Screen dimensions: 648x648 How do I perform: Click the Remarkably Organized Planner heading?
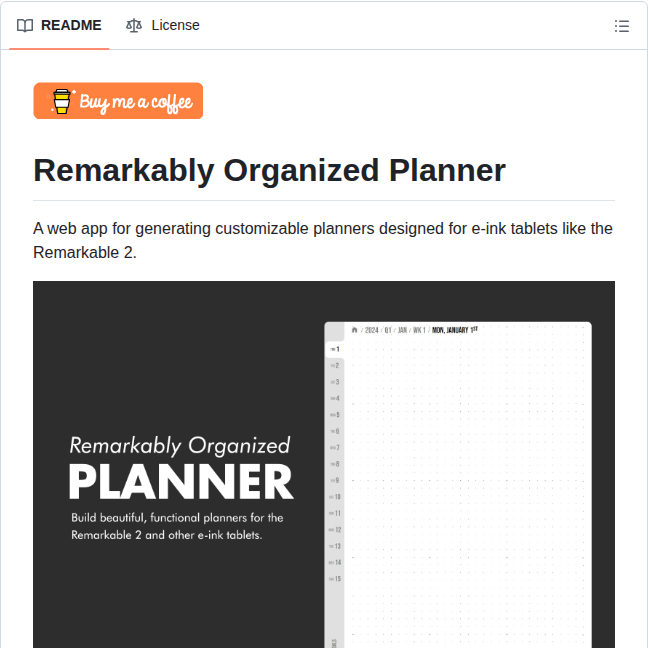pos(269,170)
